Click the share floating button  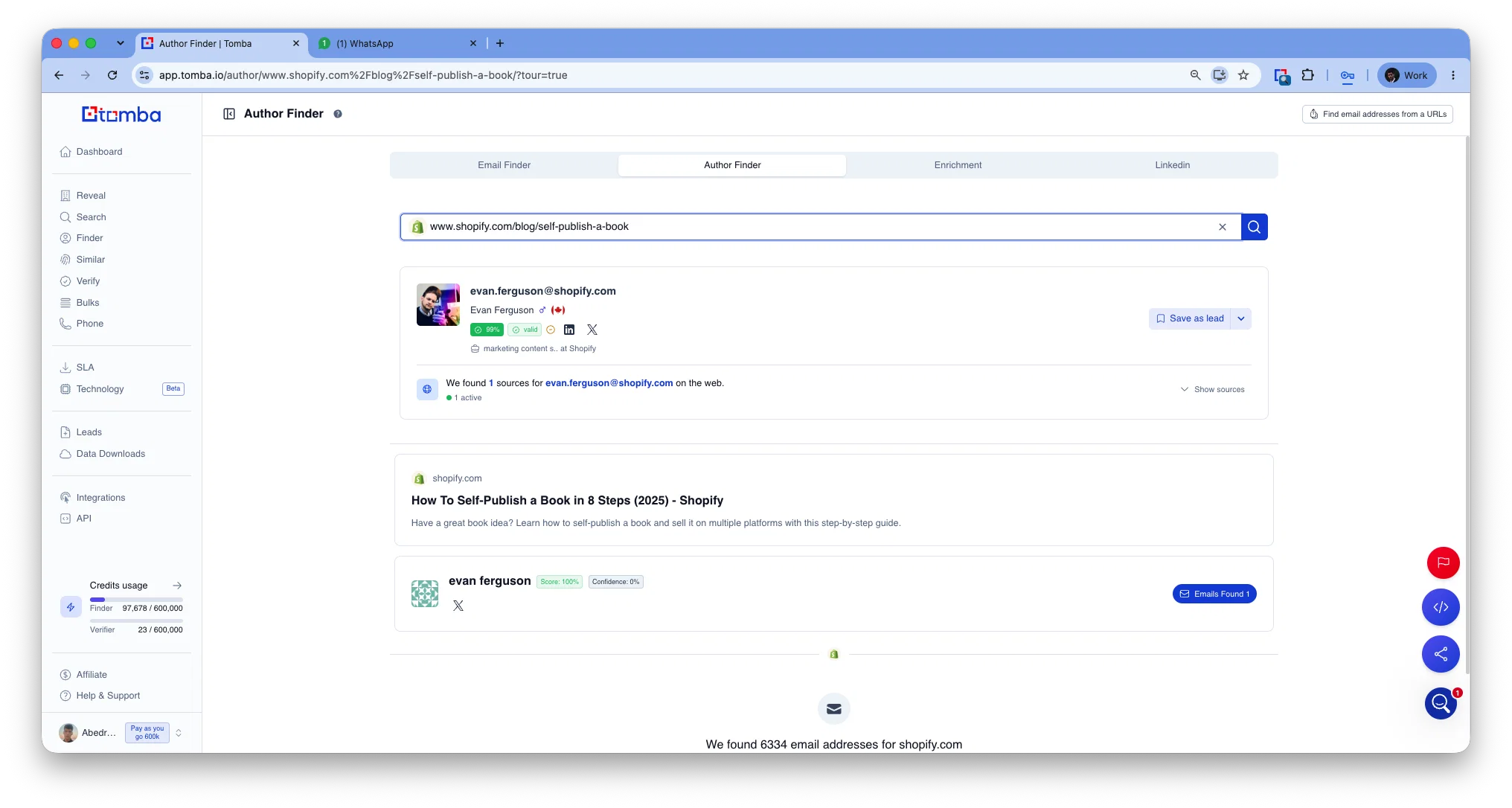(1441, 654)
